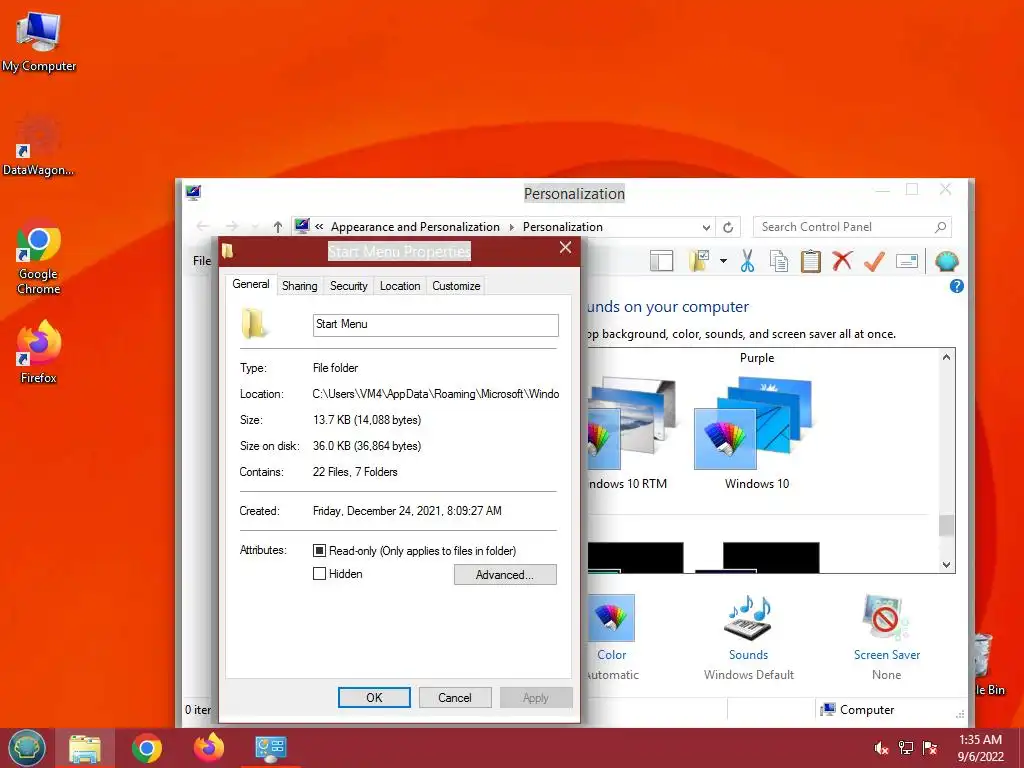Toggle the preview pane layout icon
The image size is (1024, 768).
(x=662, y=261)
